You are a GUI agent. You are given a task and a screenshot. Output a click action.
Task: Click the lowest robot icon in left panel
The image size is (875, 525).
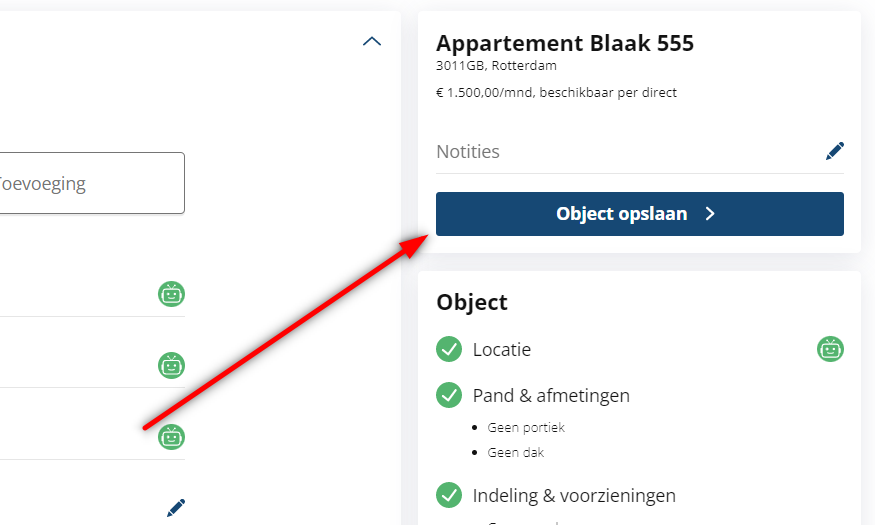point(171,437)
